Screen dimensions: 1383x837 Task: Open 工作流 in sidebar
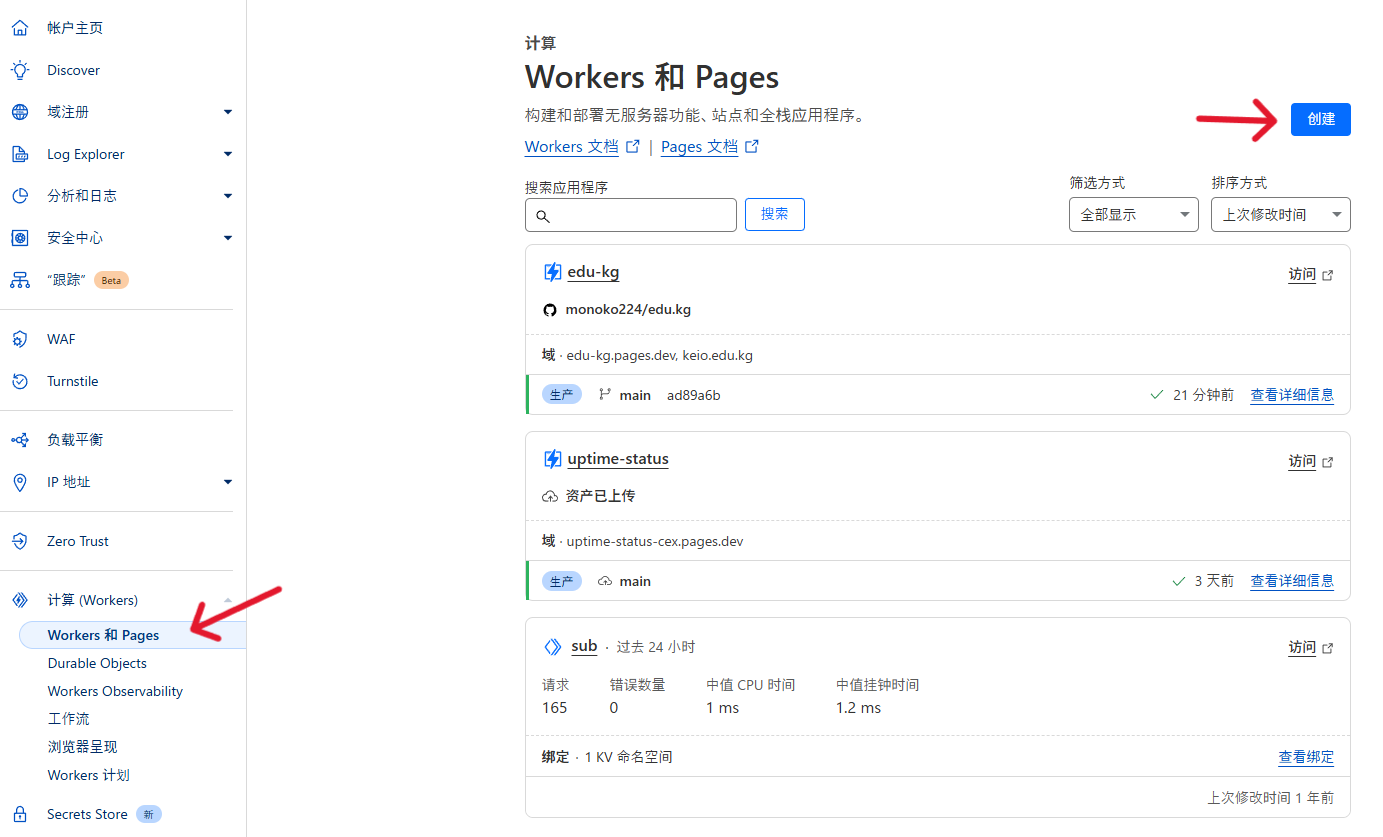click(x=68, y=719)
